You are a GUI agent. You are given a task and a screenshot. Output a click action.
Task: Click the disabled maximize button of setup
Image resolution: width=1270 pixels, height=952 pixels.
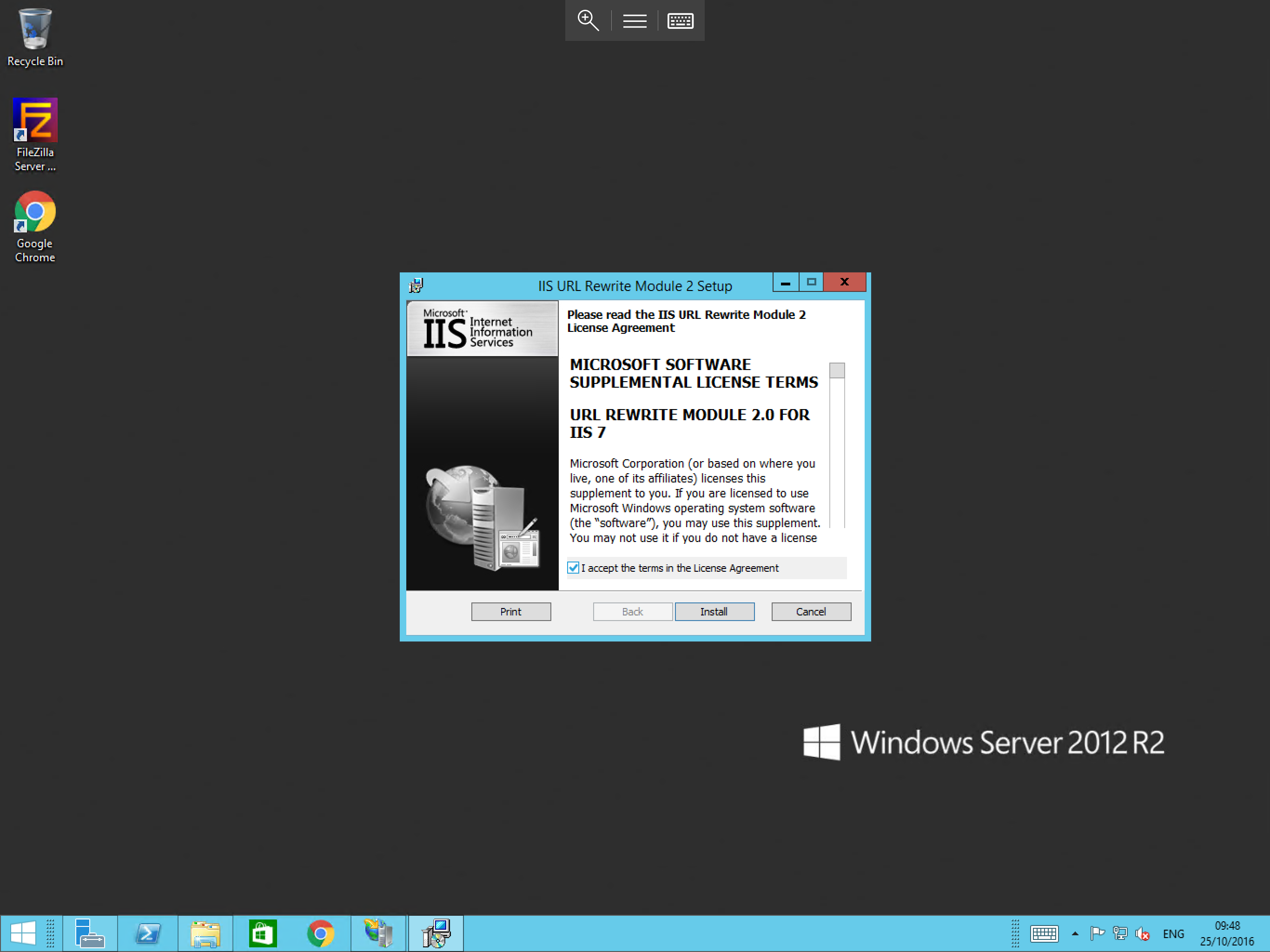click(x=811, y=282)
